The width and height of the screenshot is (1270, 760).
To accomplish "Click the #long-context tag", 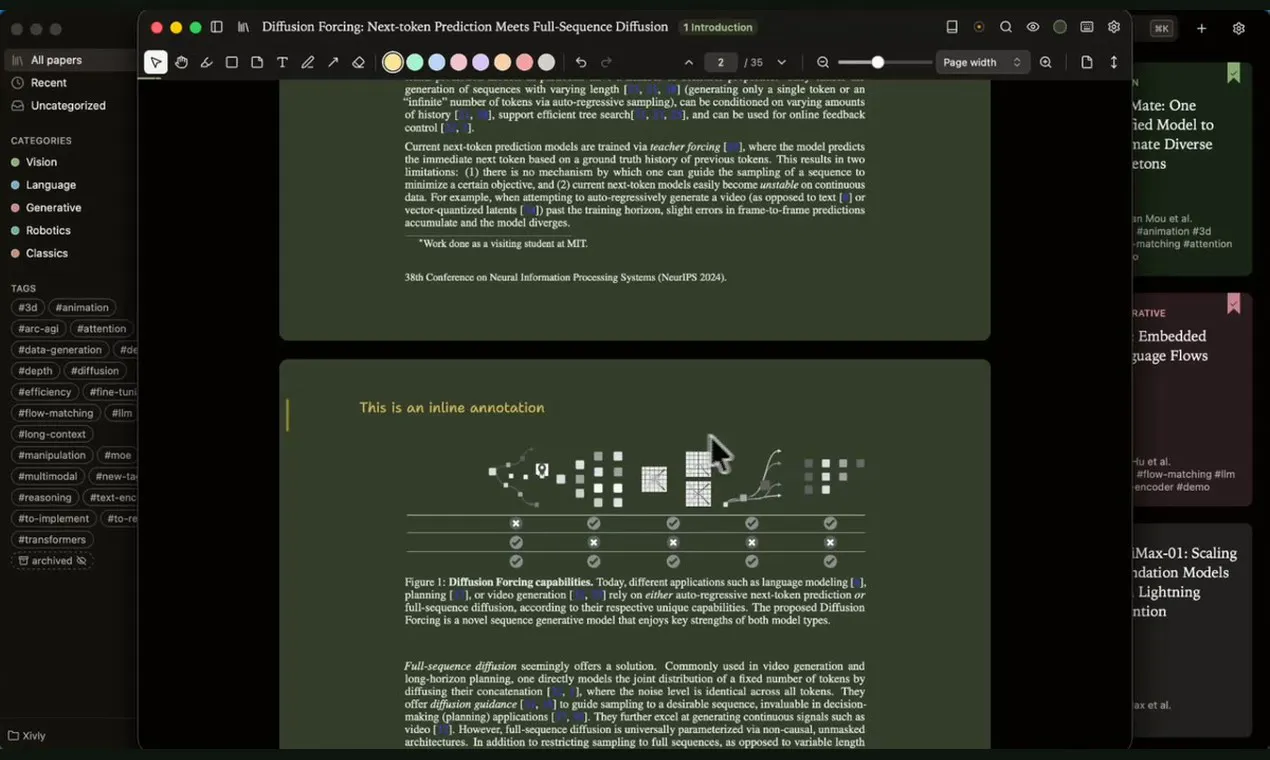I will tap(52, 434).
